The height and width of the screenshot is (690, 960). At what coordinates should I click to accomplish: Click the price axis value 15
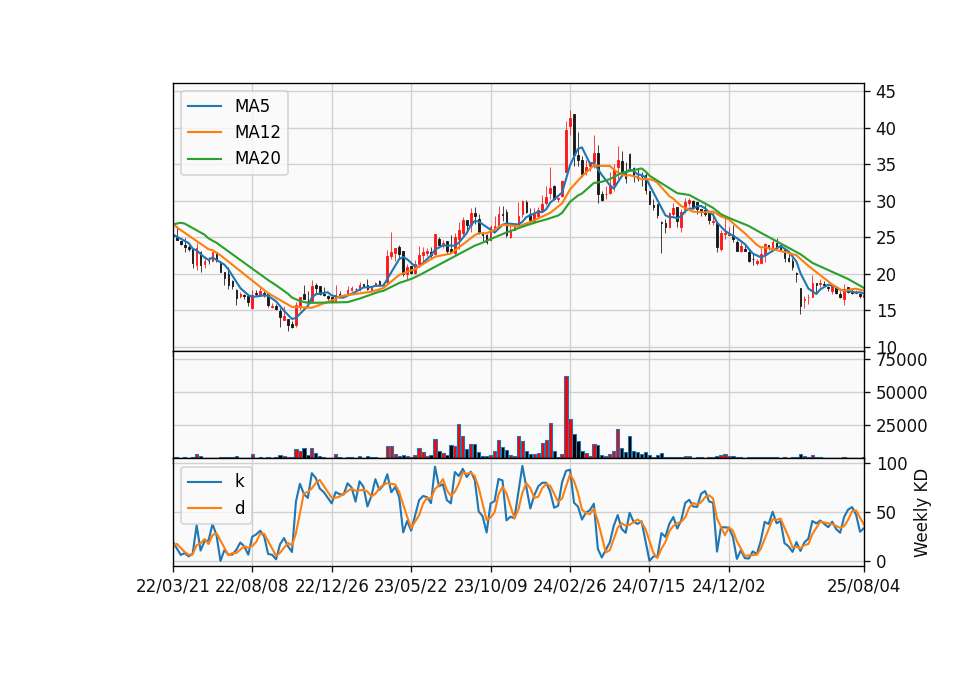tap(885, 311)
